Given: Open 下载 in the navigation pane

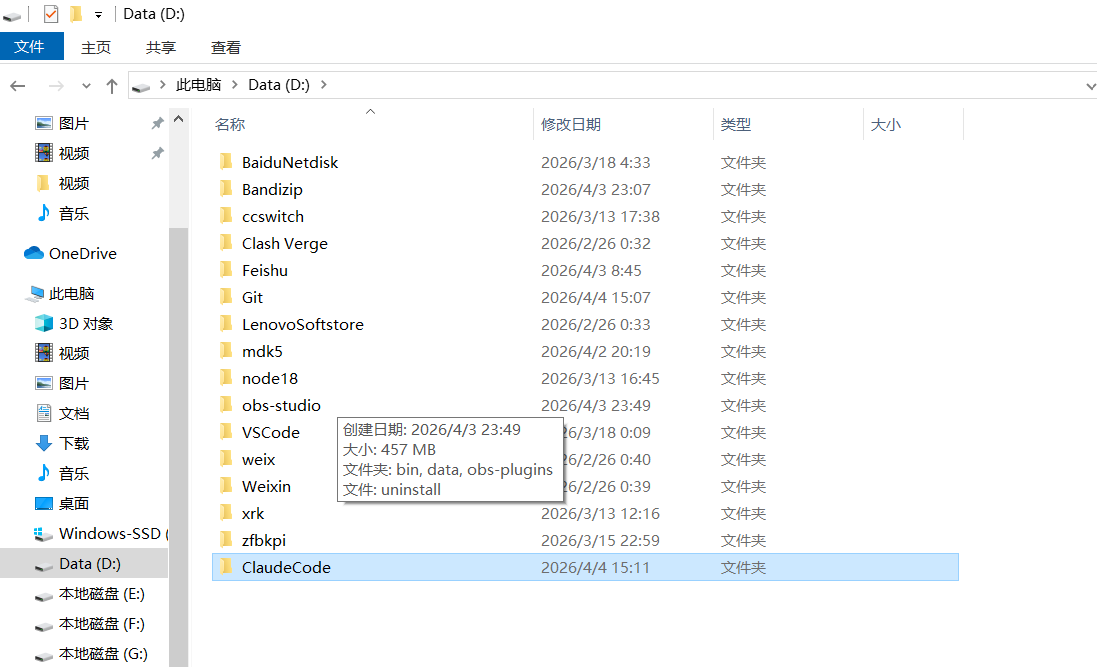Looking at the screenshot, I should coord(74,444).
